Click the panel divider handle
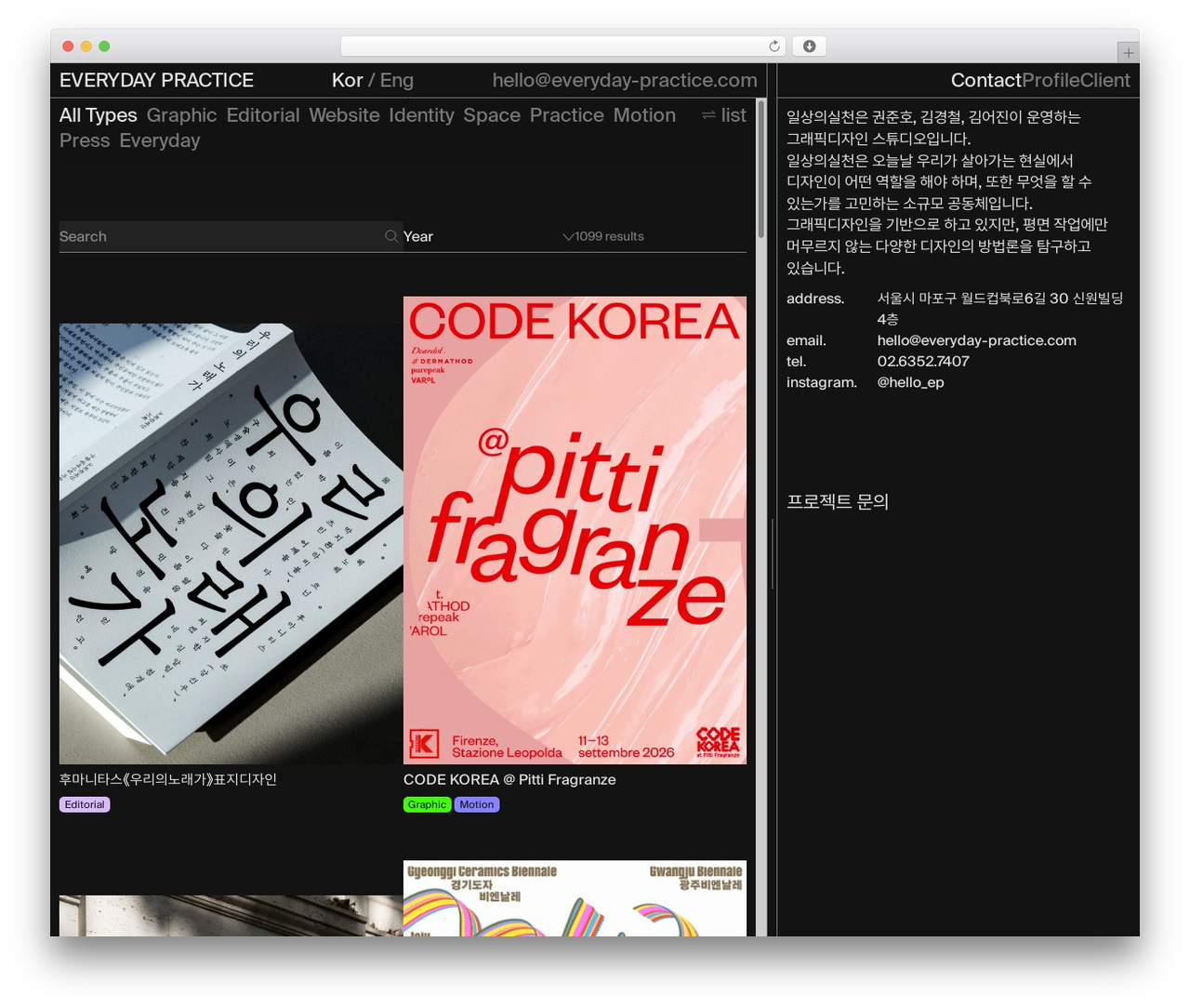 [773, 553]
